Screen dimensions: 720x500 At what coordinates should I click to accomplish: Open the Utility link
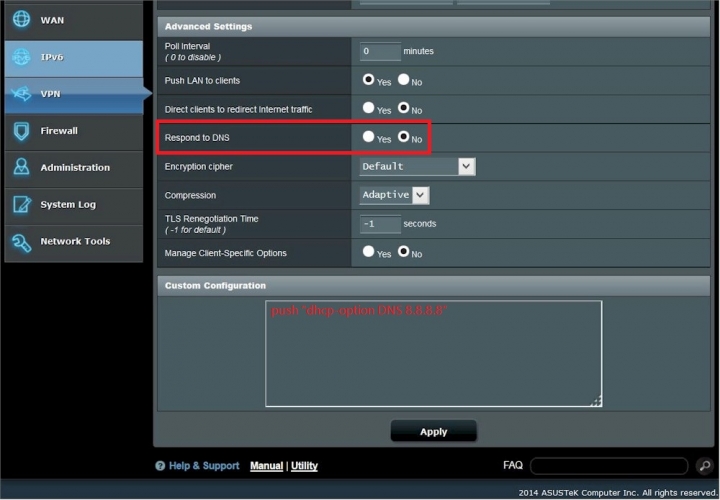coord(304,466)
